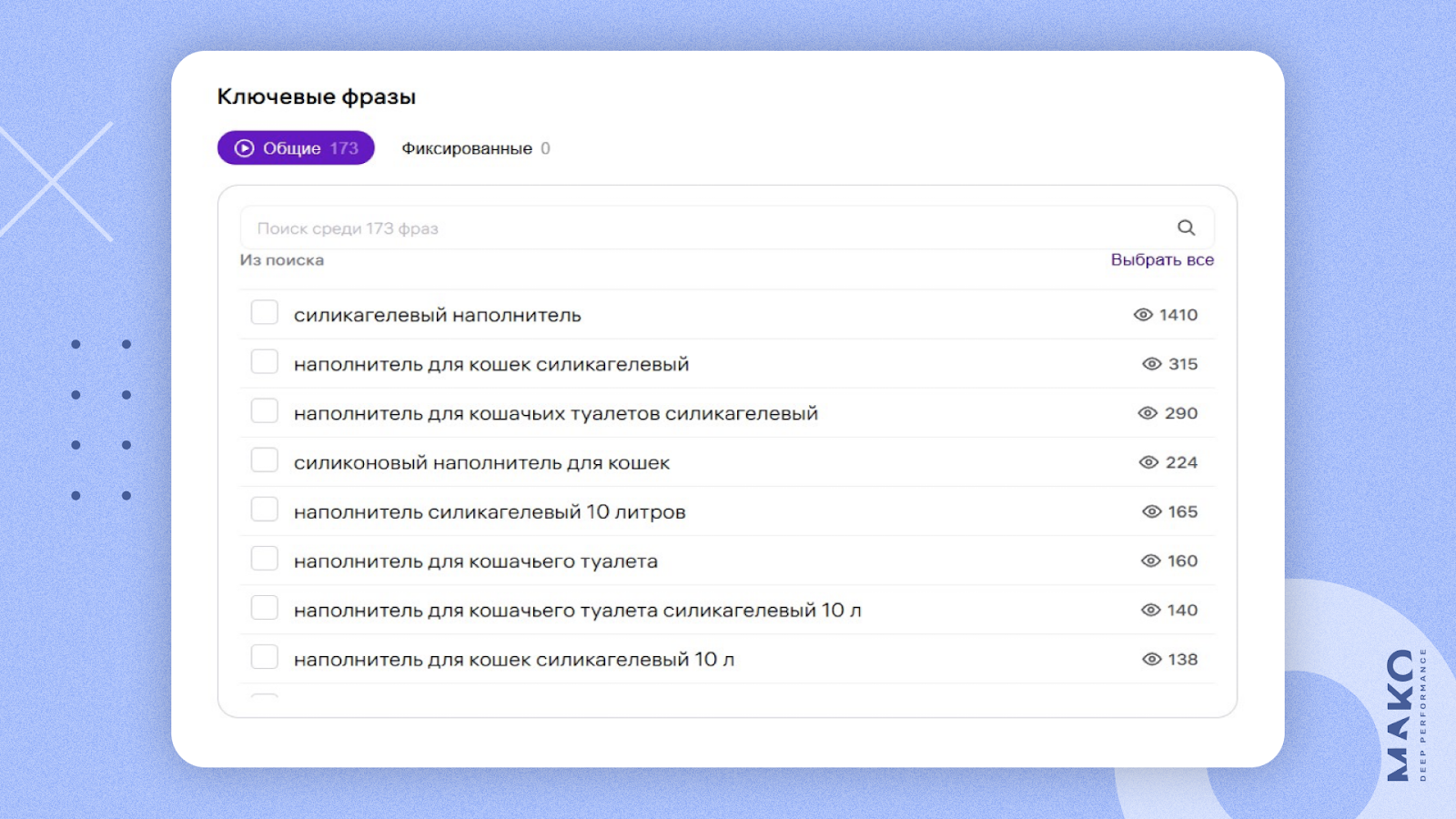Open the Фиксированные tab
This screenshot has width=1456, height=819.
[x=476, y=148]
